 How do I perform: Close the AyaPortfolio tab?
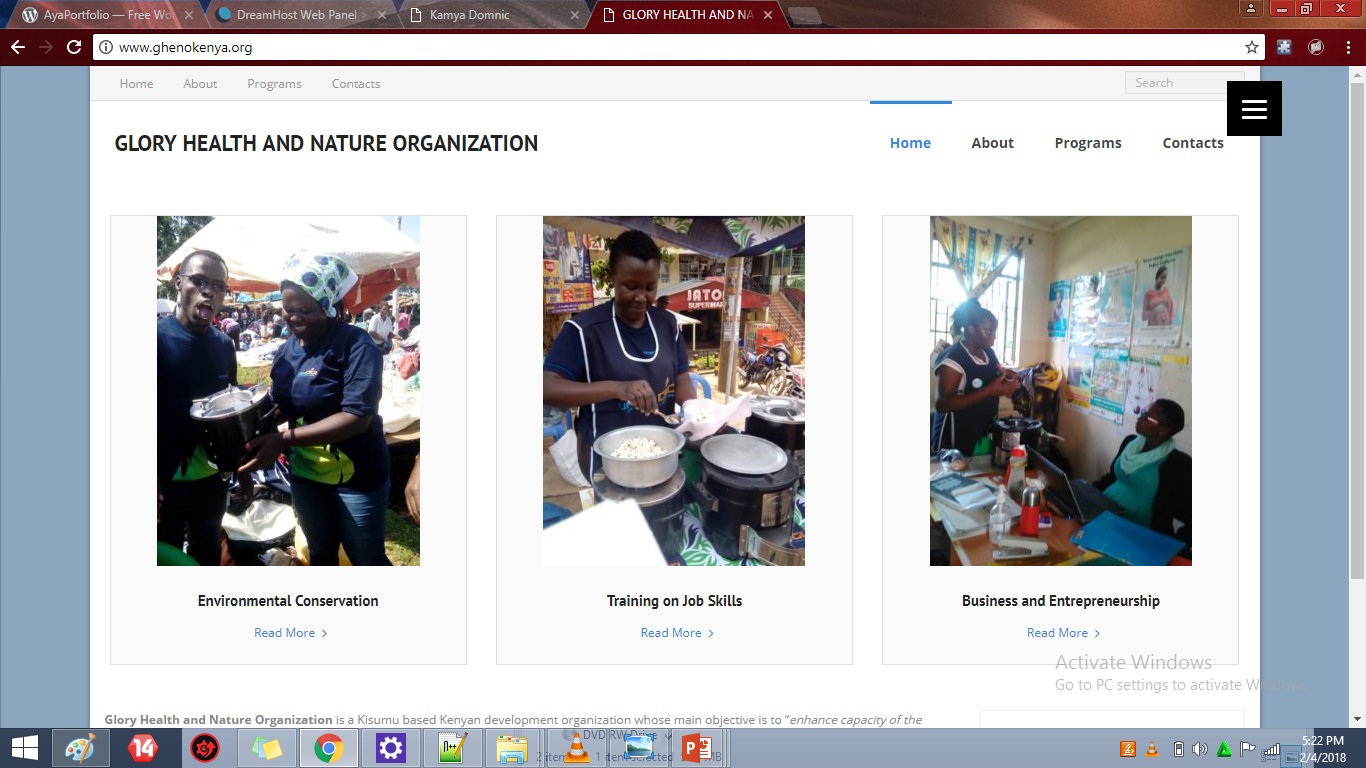coord(189,15)
